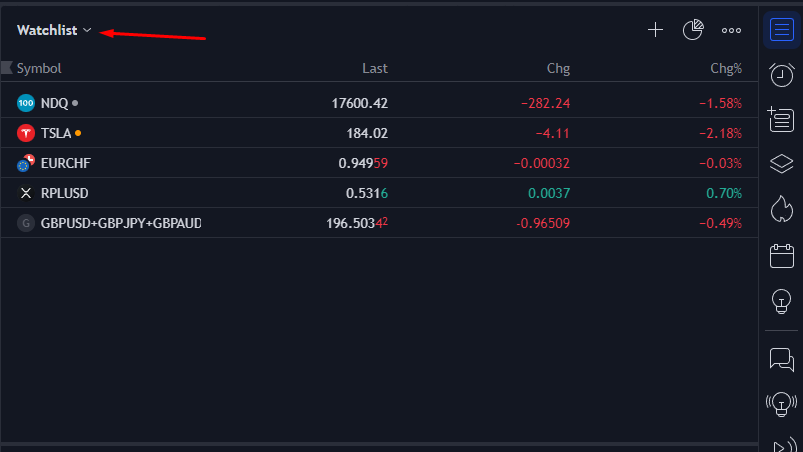Open the watchlist three-dots settings menu
Image resolution: width=803 pixels, height=452 pixels.
pos(731,31)
